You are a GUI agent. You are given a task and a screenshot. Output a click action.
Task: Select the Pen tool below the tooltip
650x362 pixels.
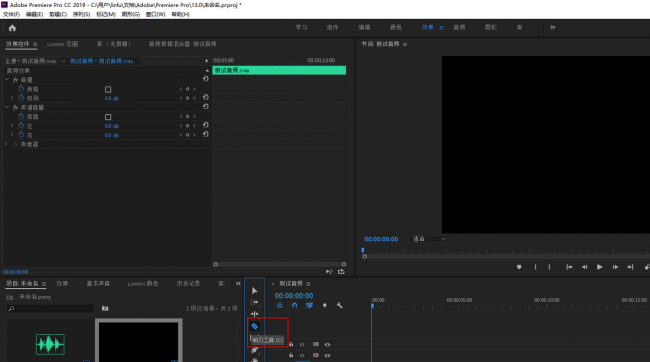point(255,350)
